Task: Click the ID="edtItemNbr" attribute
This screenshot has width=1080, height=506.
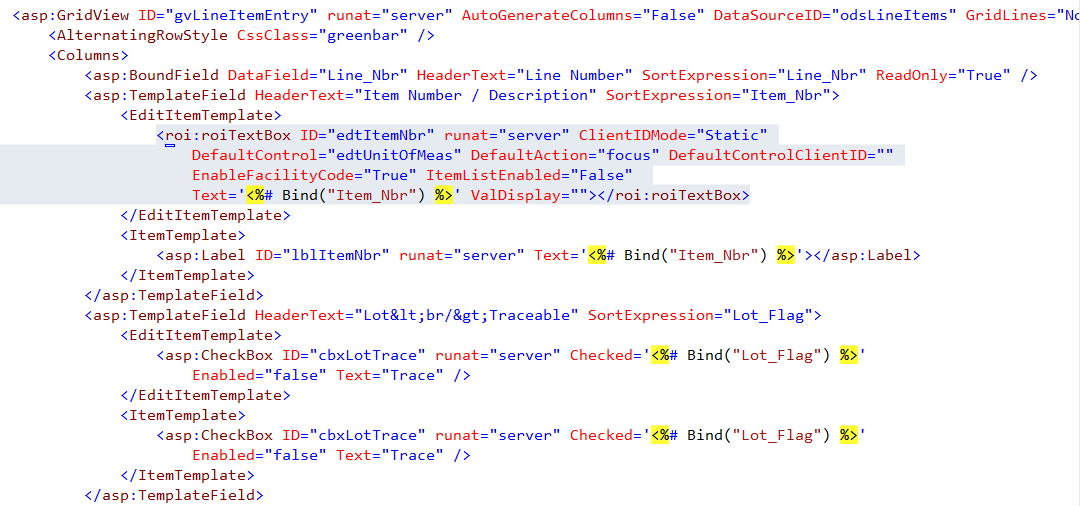Action: tap(368, 135)
